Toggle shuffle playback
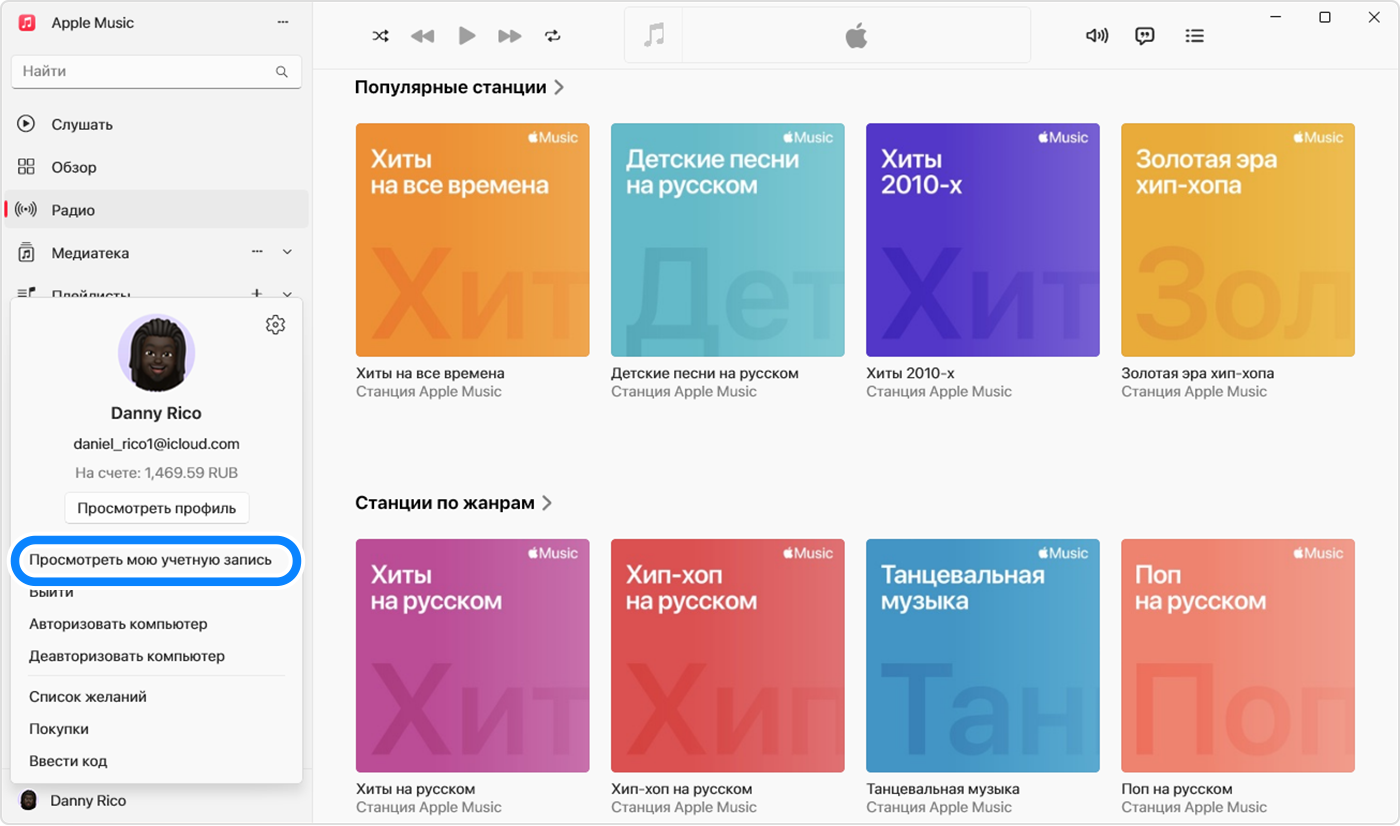 [380, 36]
